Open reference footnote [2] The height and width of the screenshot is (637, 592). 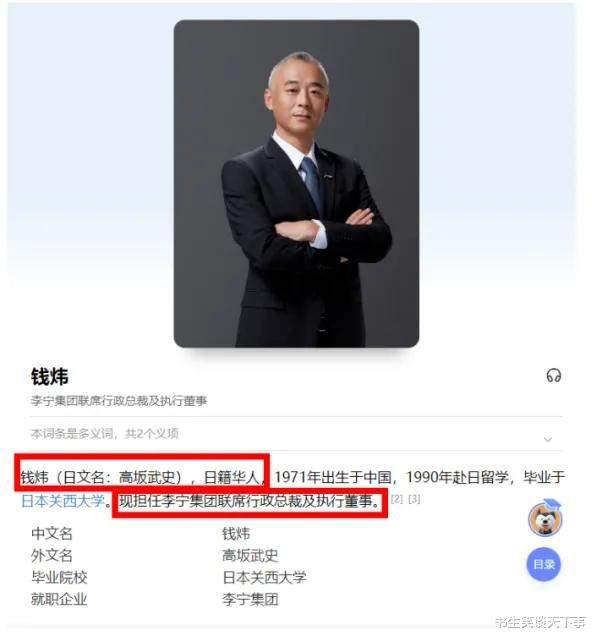(x=397, y=498)
